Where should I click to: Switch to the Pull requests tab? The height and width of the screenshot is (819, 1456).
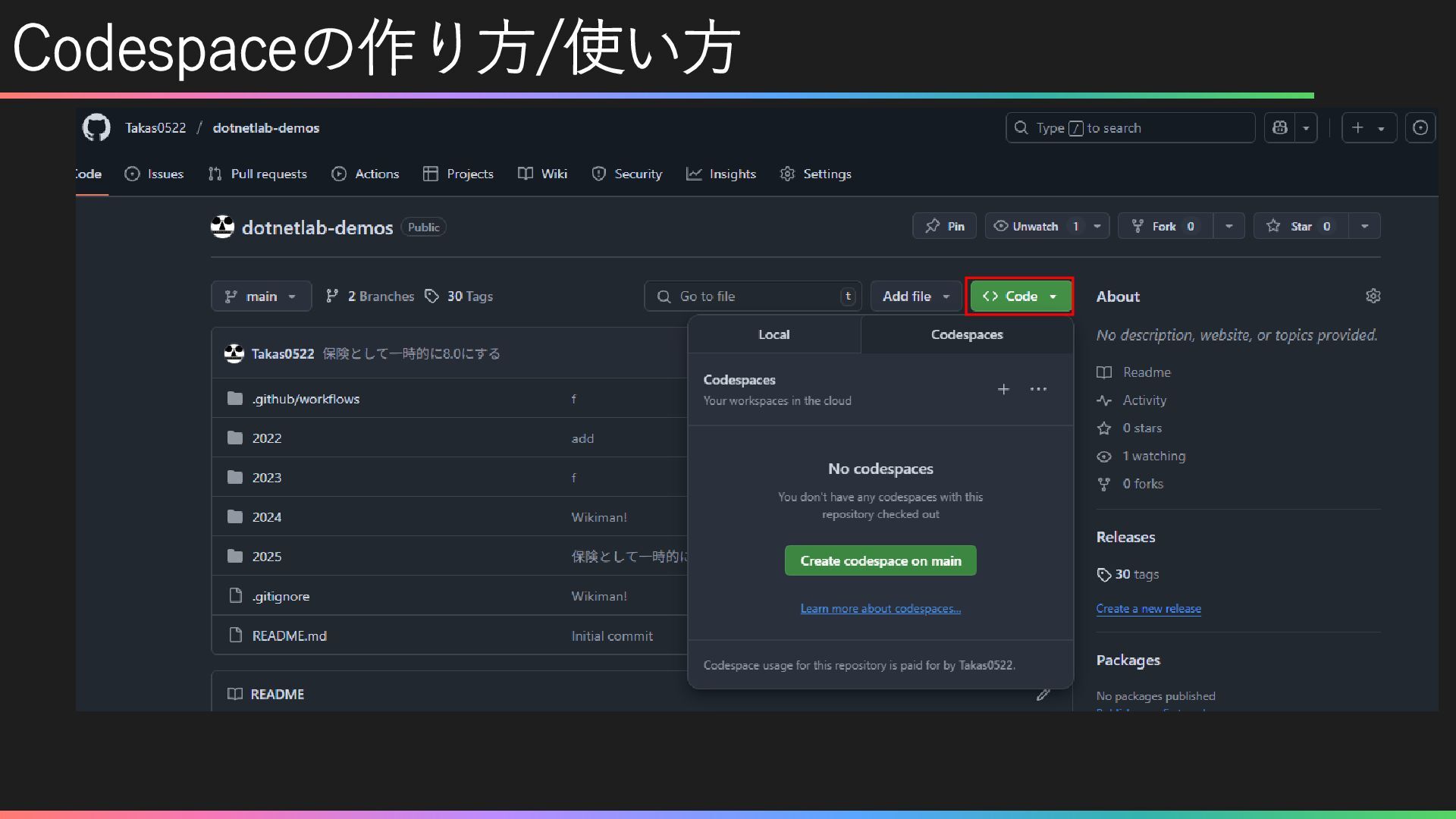(257, 174)
